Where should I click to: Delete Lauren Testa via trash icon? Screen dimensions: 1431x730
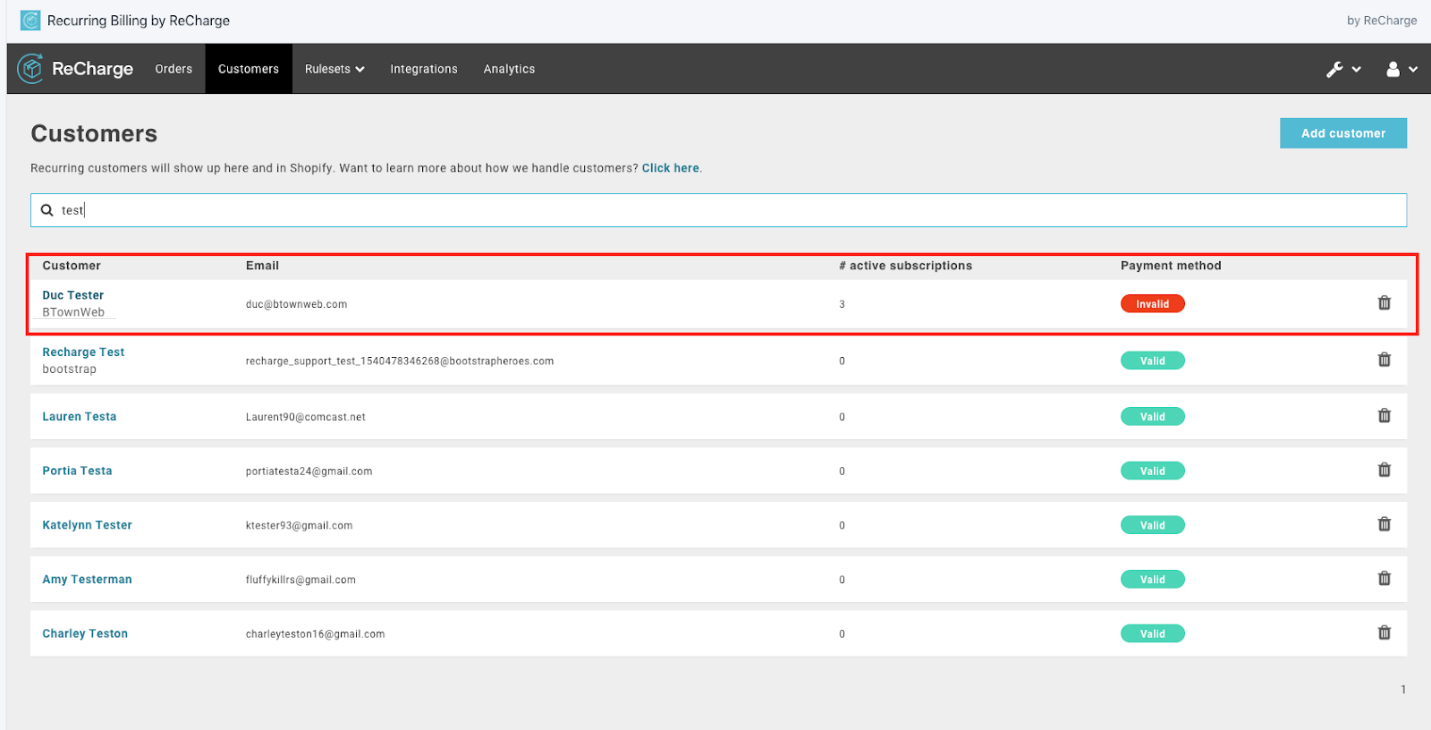point(1384,415)
